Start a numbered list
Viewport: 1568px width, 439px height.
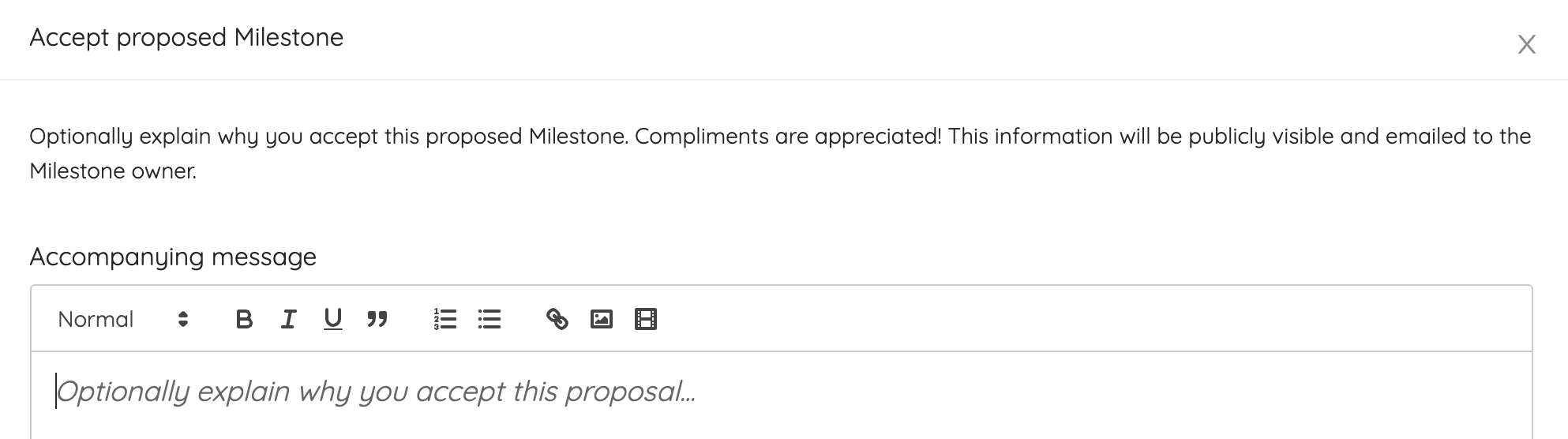coord(445,319)
